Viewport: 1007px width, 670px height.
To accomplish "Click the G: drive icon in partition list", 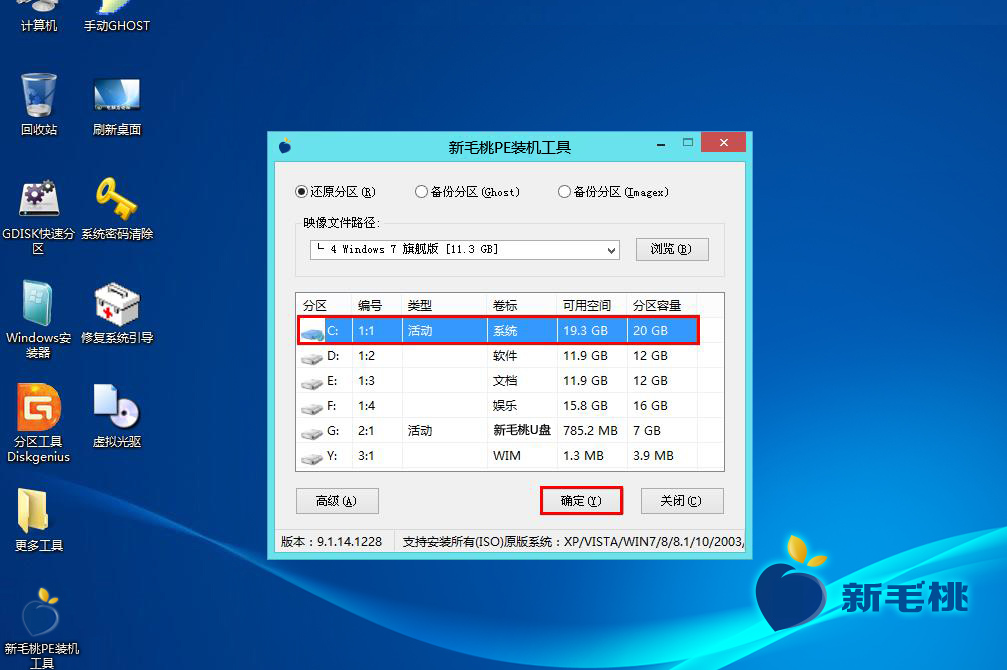I will pos(313,433).
